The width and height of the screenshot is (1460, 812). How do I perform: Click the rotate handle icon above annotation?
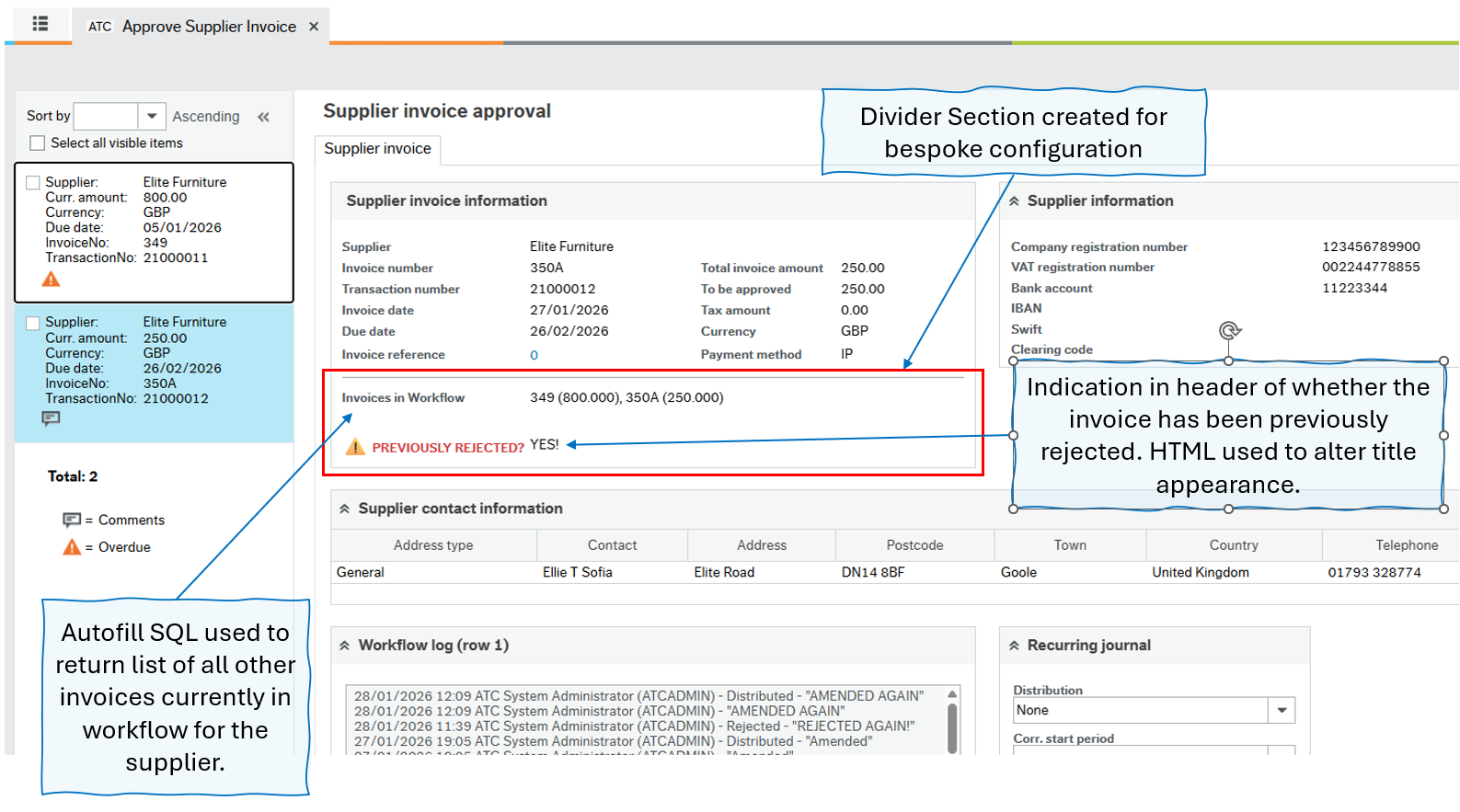click(1229, 330)
